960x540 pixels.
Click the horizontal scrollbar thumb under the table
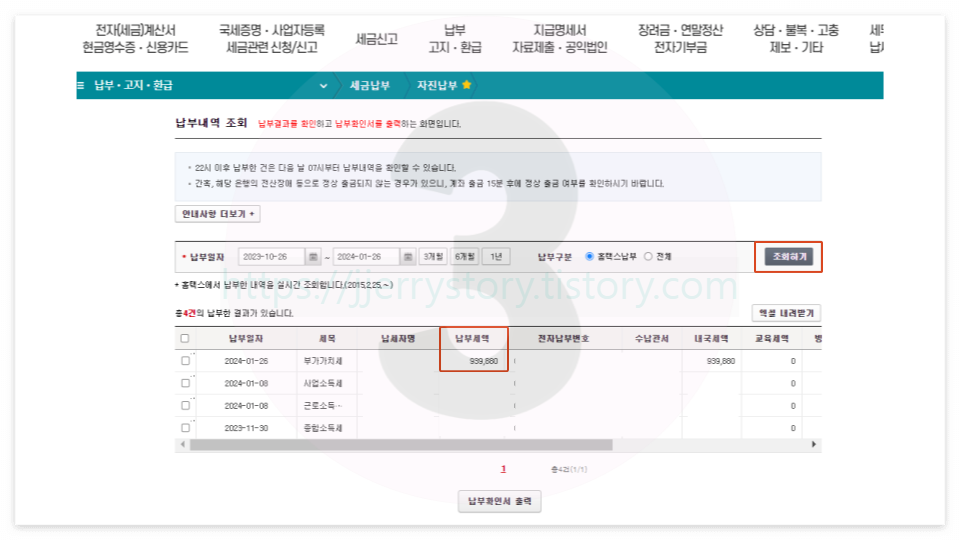click(x=401, y=444)
